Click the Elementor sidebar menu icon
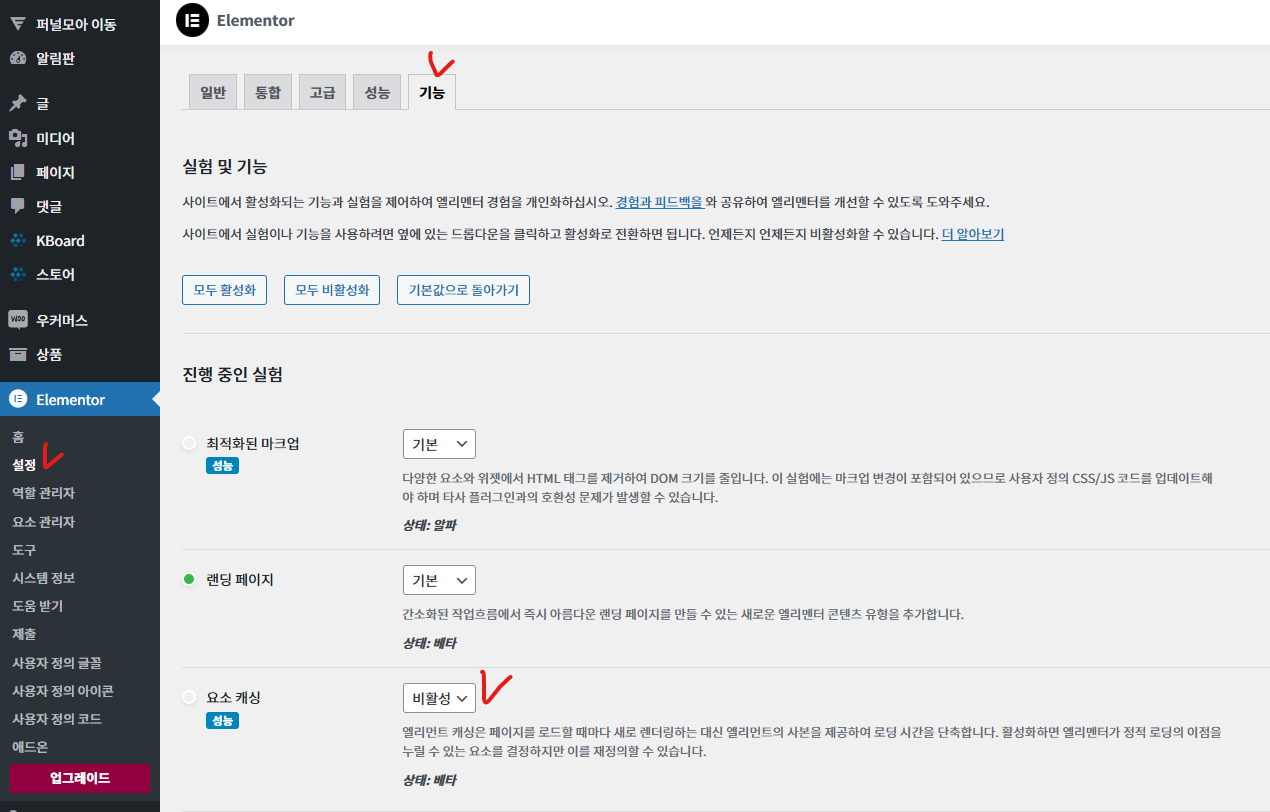The image size is (1270, 812). coord(17,399)
